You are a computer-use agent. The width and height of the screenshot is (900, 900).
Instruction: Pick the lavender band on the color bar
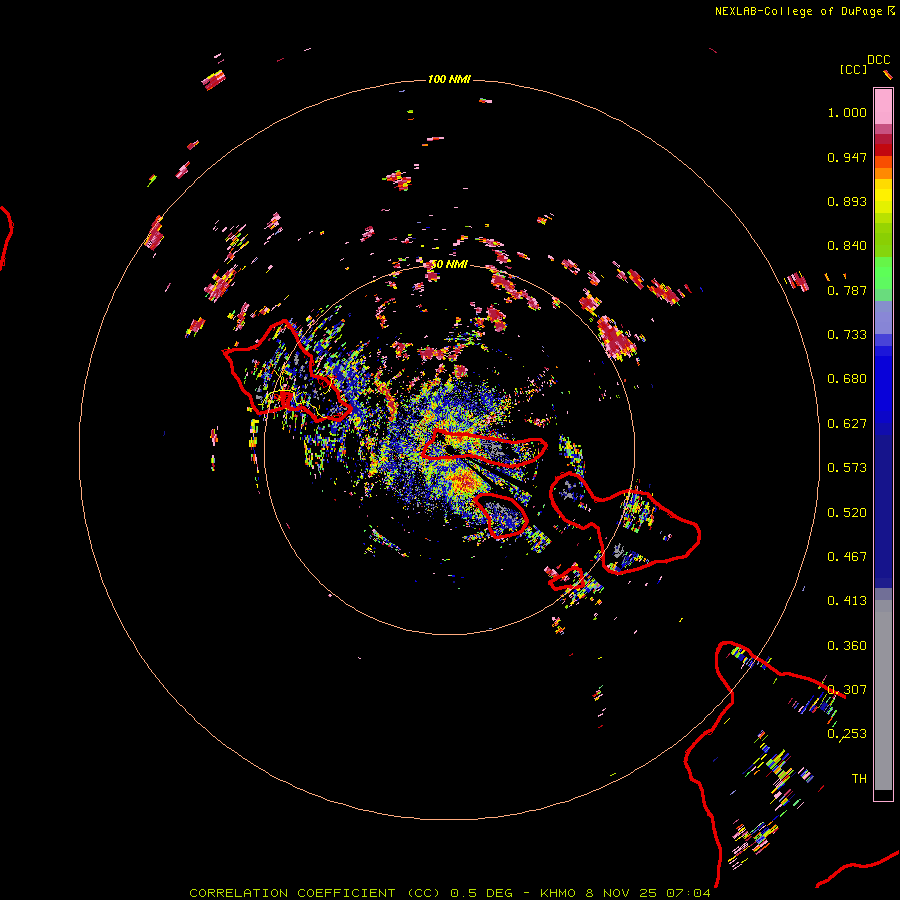(883, 318)
